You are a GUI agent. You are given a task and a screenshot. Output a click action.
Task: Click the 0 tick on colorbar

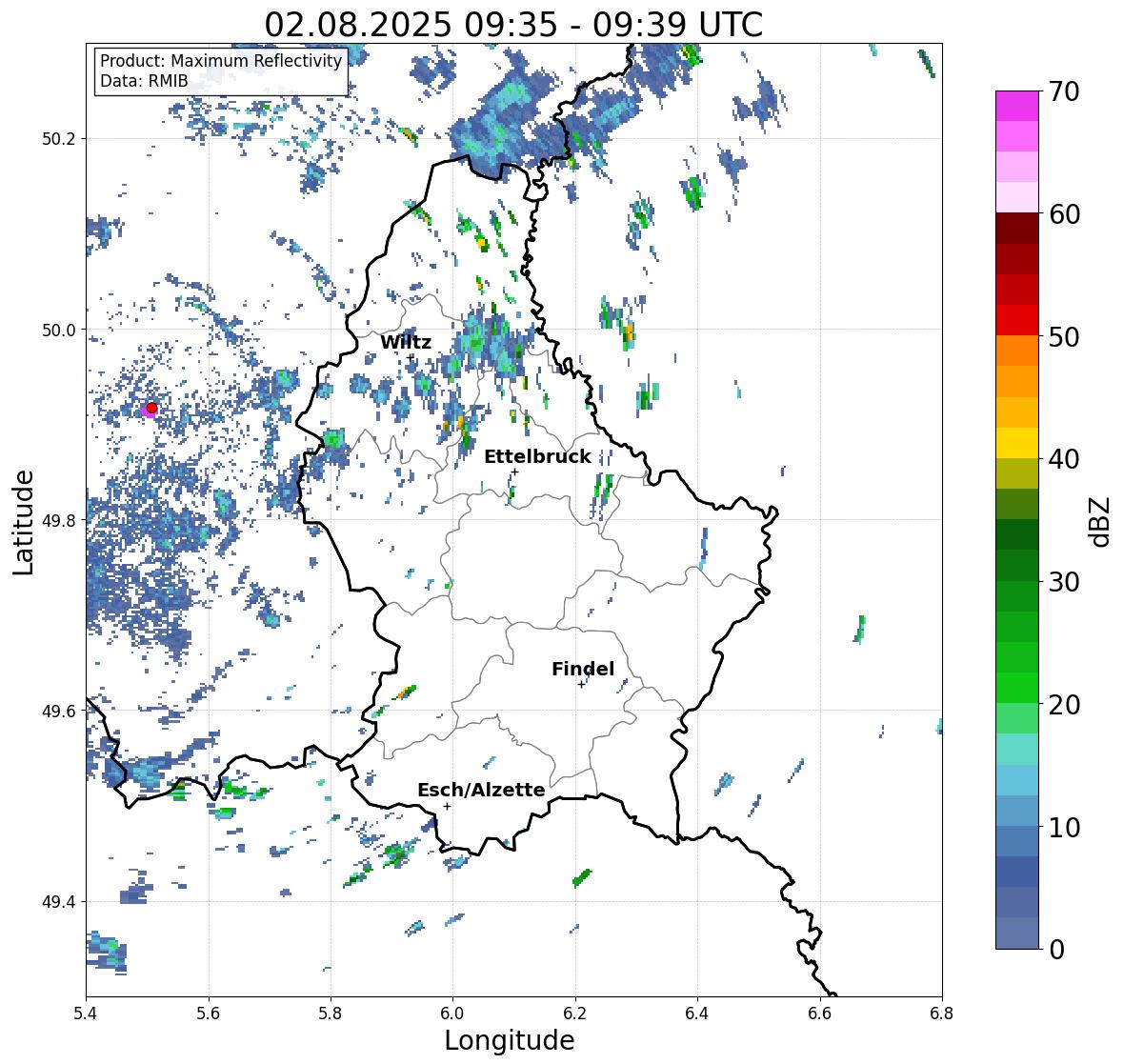[x=1056, y=950]
